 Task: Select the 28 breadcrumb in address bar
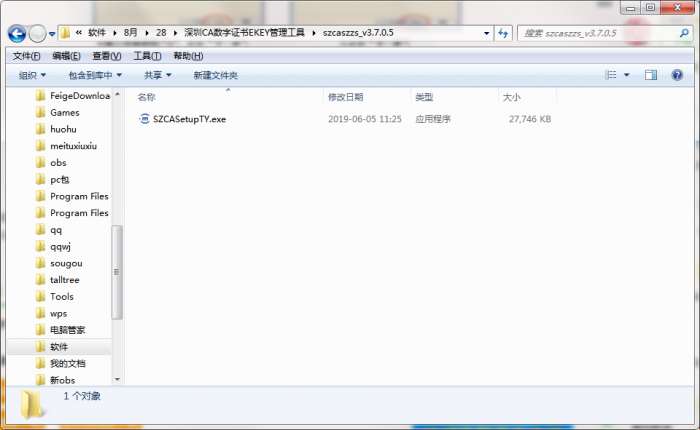click(x=161, y=33)
